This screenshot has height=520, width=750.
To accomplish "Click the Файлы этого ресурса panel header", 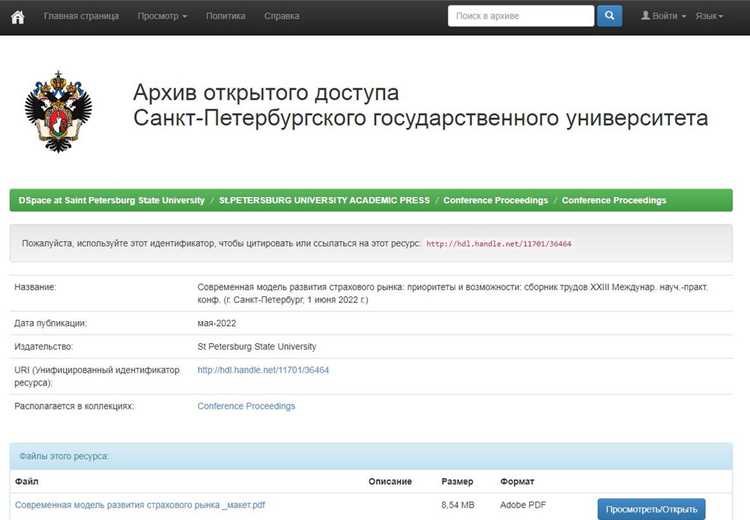I will point(371,456).
